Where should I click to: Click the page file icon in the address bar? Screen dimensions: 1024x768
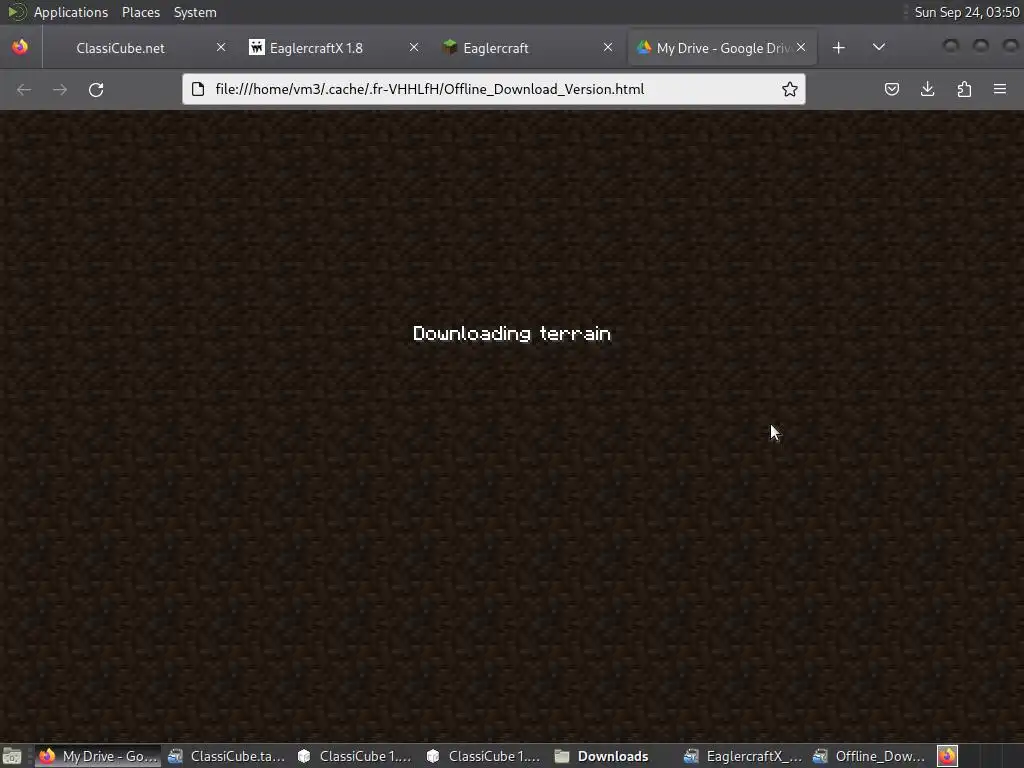199,89
